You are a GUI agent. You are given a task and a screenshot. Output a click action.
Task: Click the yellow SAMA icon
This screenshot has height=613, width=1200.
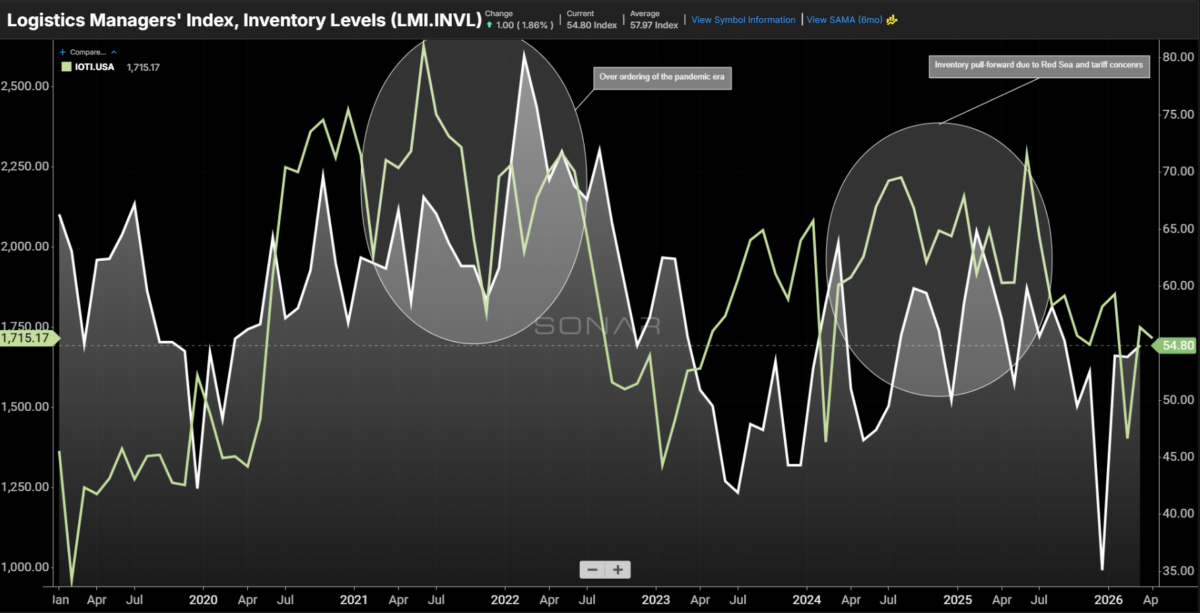click(891, 19)
